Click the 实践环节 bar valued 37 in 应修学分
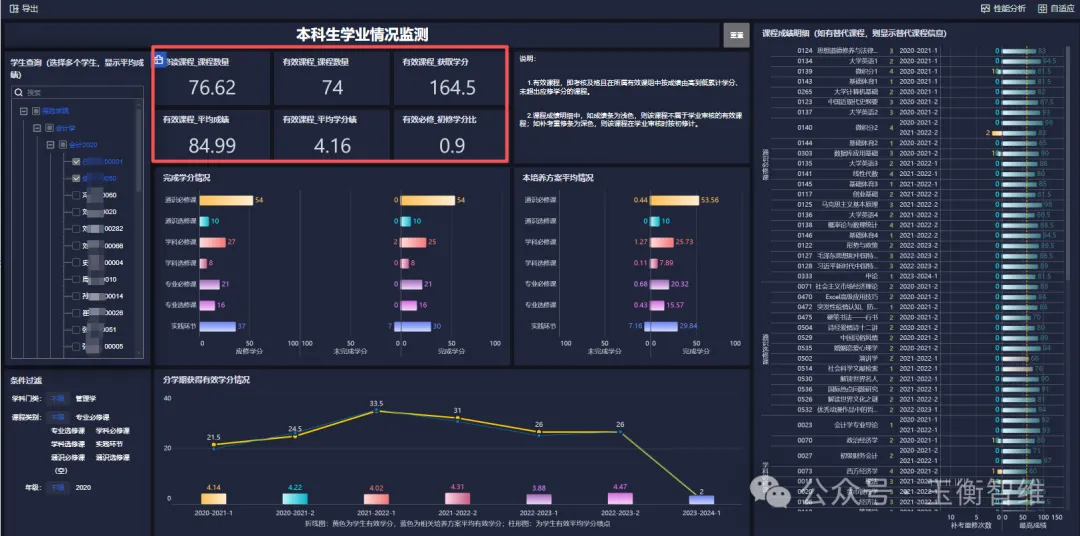Viewport: 1080px width, 536px height. point(218,326)
